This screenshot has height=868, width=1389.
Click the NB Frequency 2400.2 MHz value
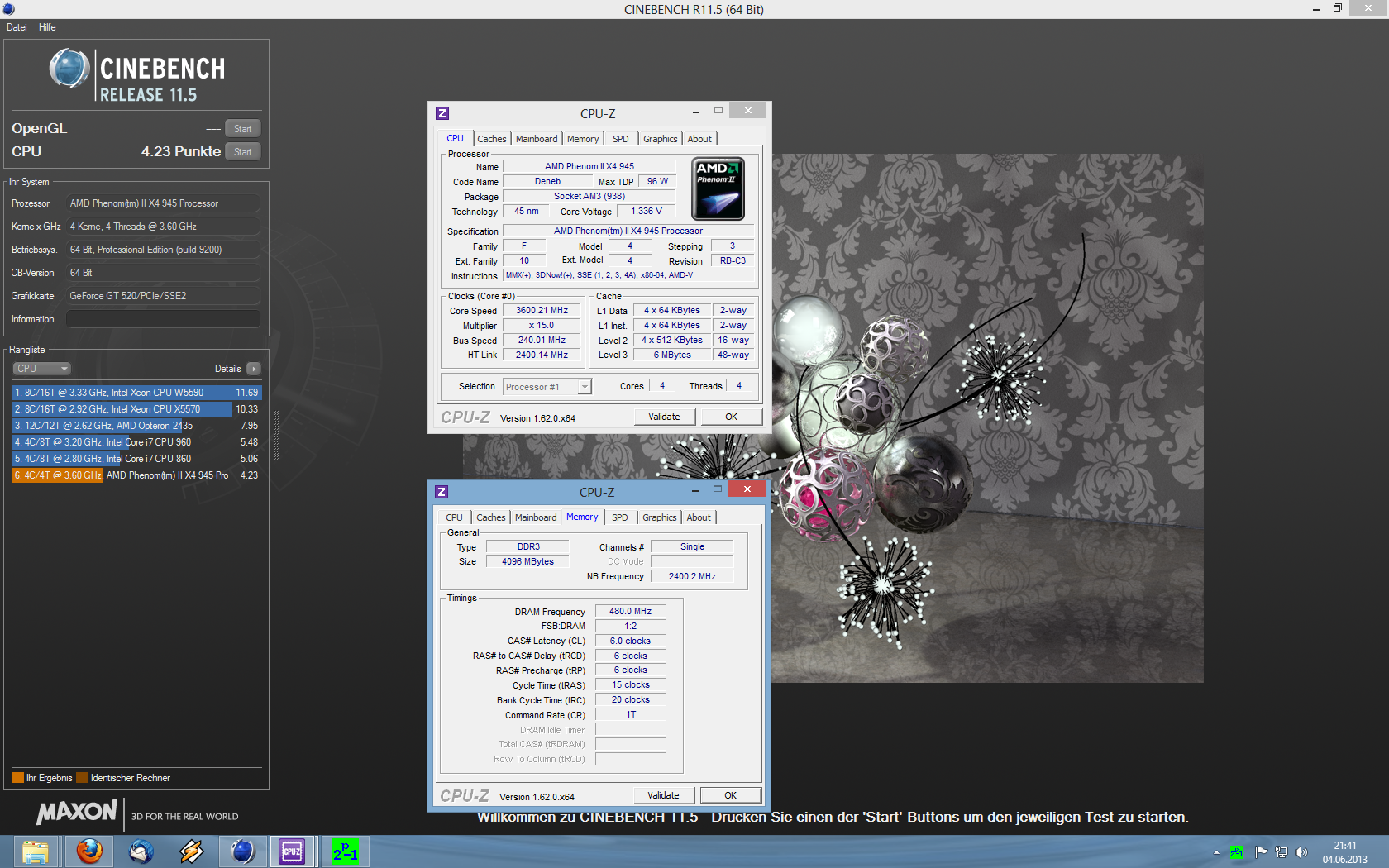click(692, 576)
